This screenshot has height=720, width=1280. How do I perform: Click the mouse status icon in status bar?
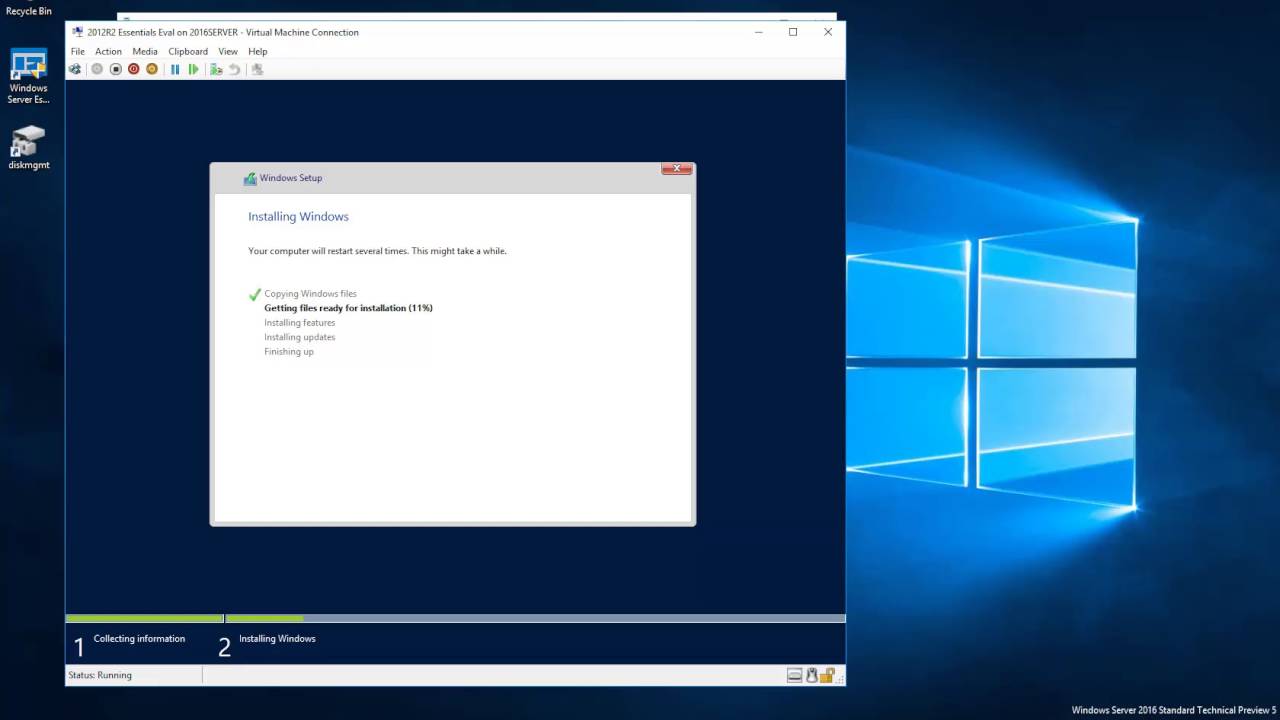[812, 675]
